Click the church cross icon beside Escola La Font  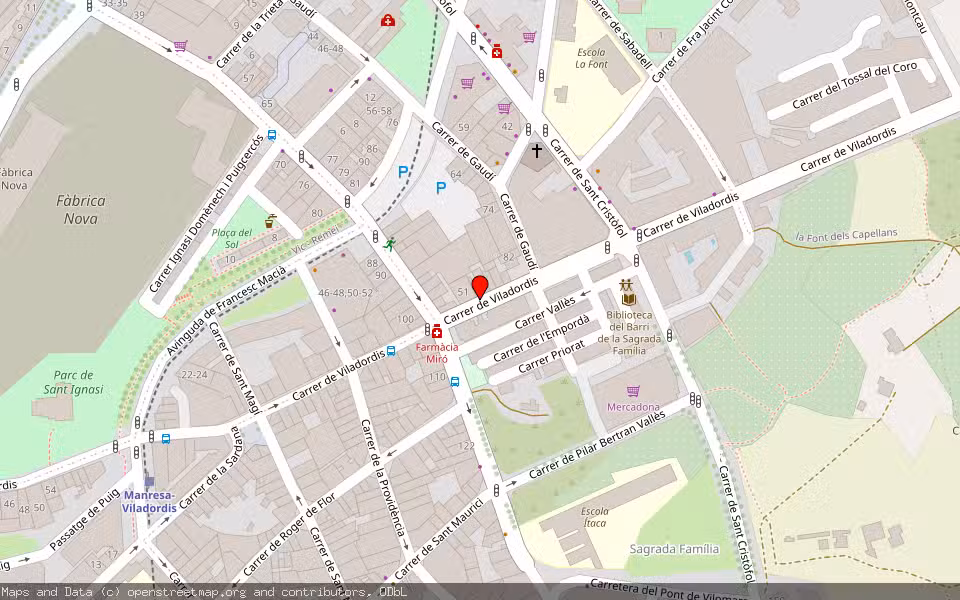tap(537, 151)
